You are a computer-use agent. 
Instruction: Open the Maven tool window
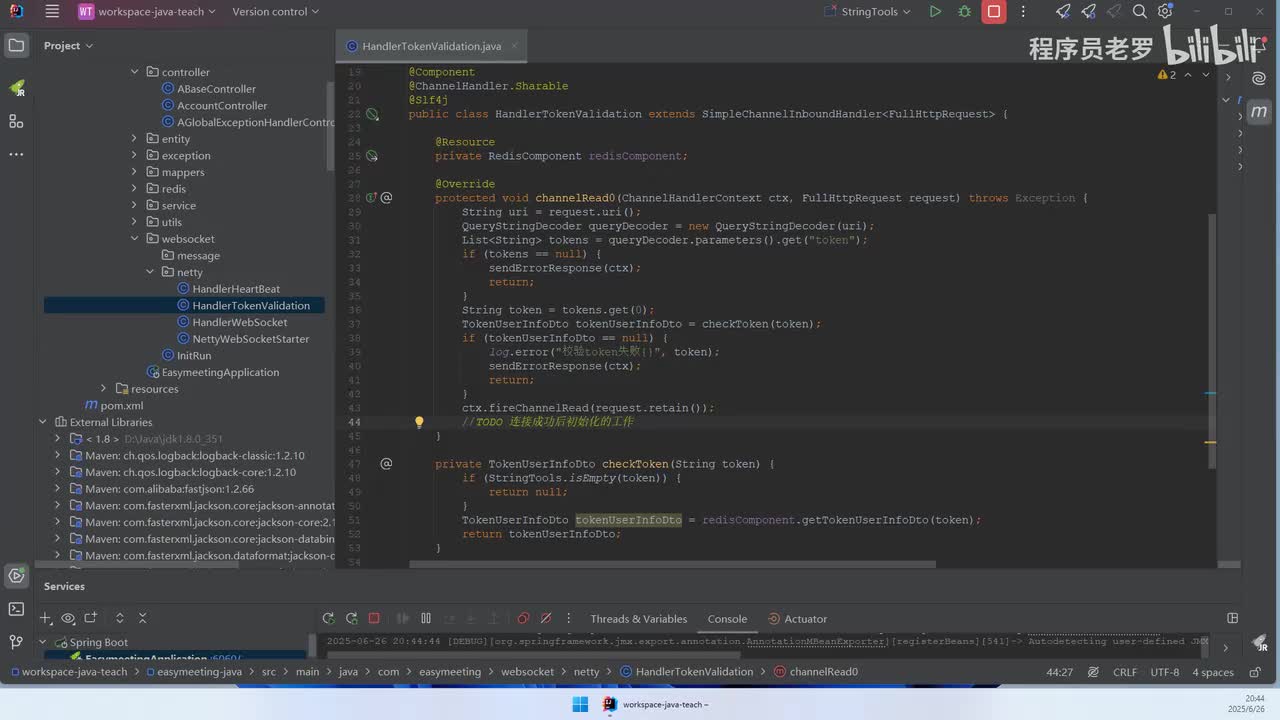[1259, 111]
